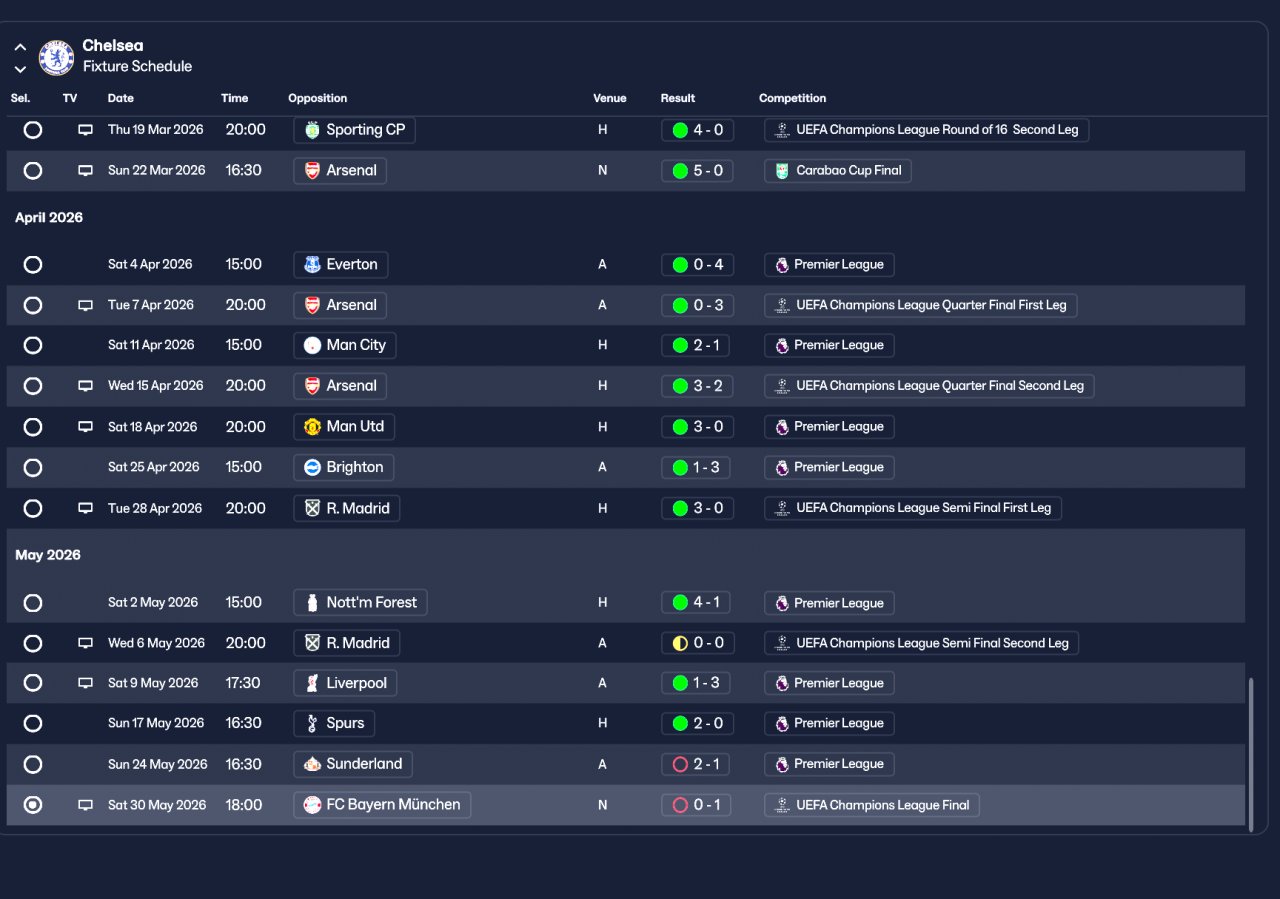The width and height of the screenshot is (1280, 899).
Task: Click the Premier League icon on Everton row
Action: 782,265
